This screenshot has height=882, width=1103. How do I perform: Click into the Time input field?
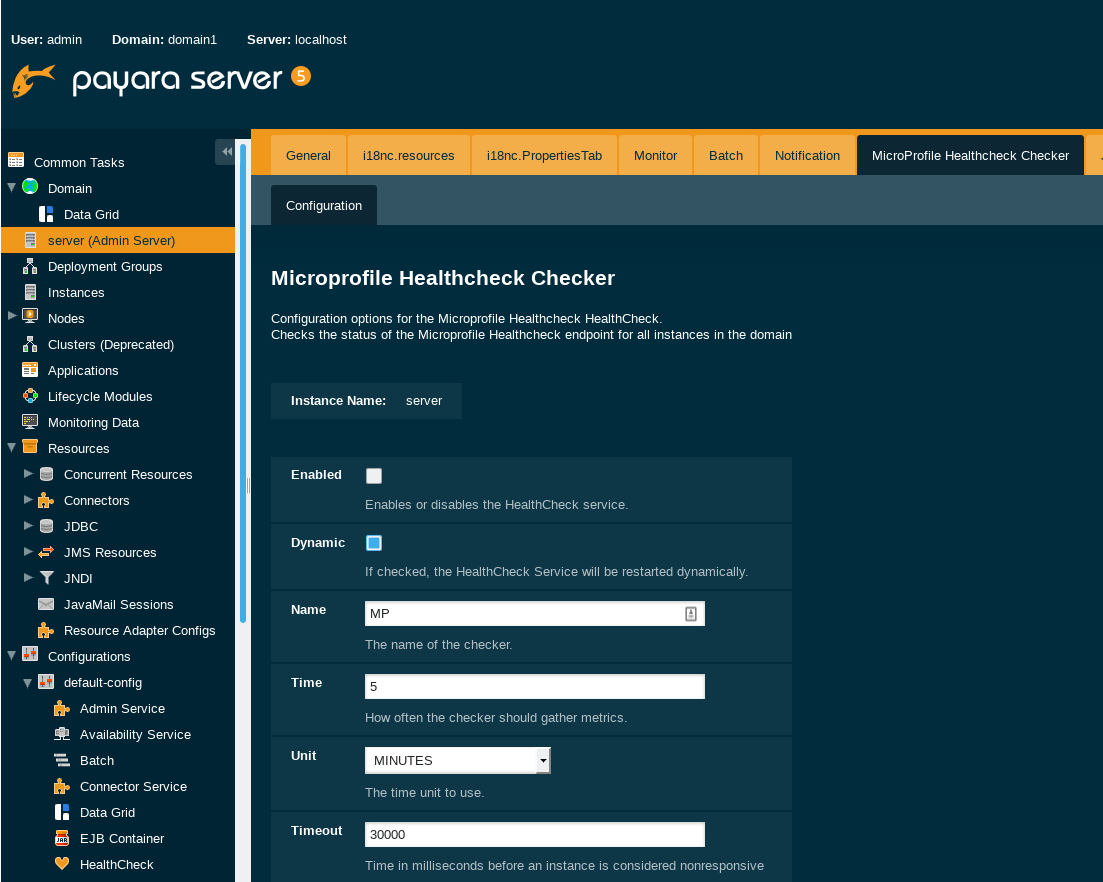pos(535,686)
